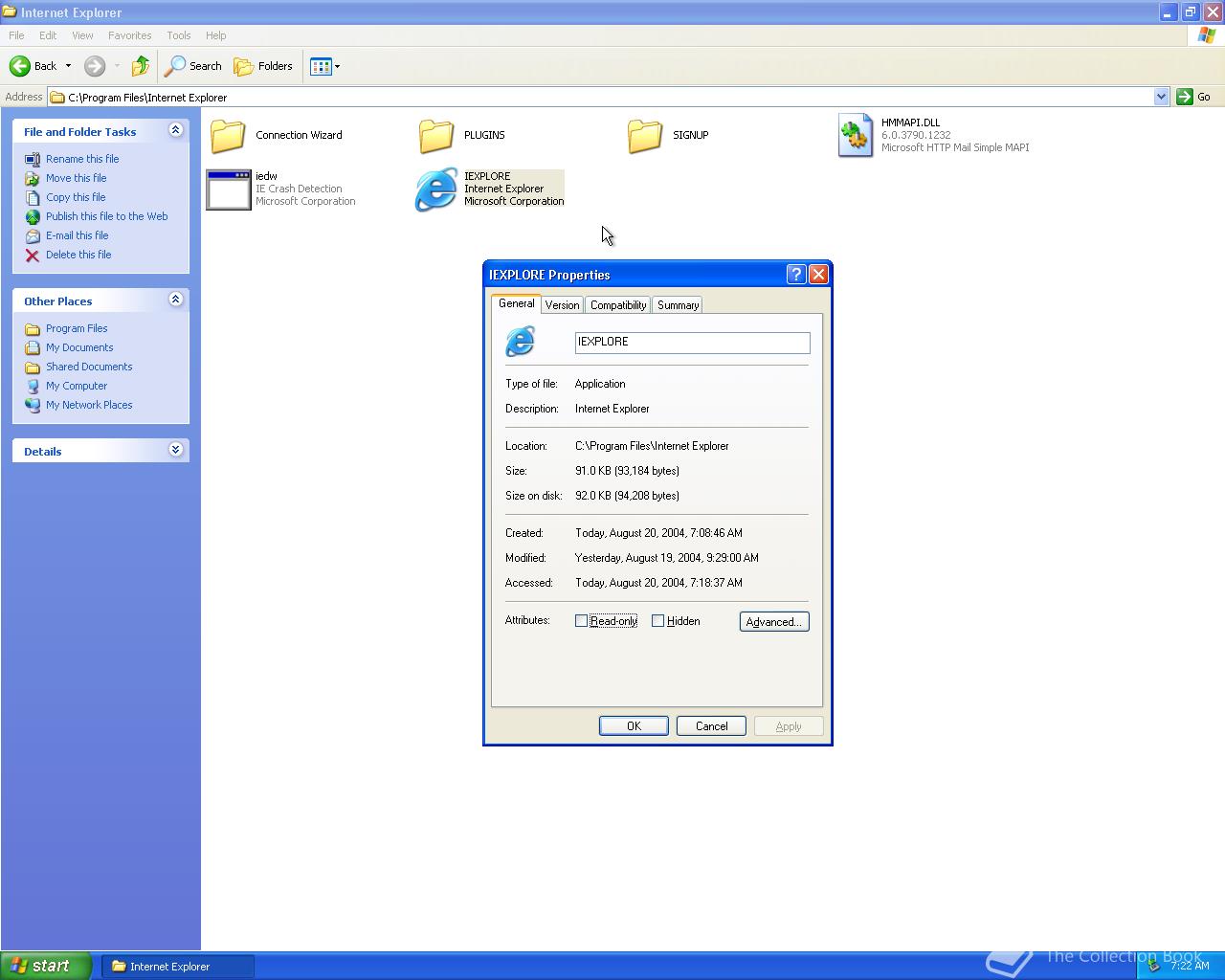Click E-mail this file link

[x=78, y=235]
